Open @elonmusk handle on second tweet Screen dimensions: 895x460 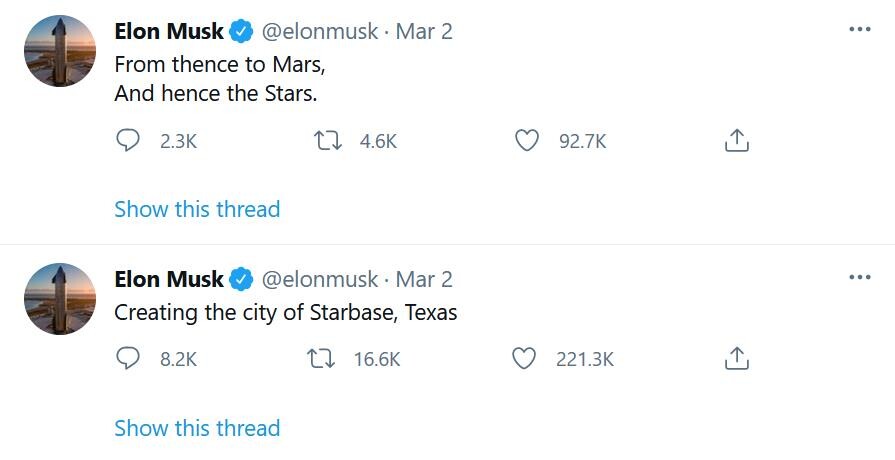click(x=320, y=279)
